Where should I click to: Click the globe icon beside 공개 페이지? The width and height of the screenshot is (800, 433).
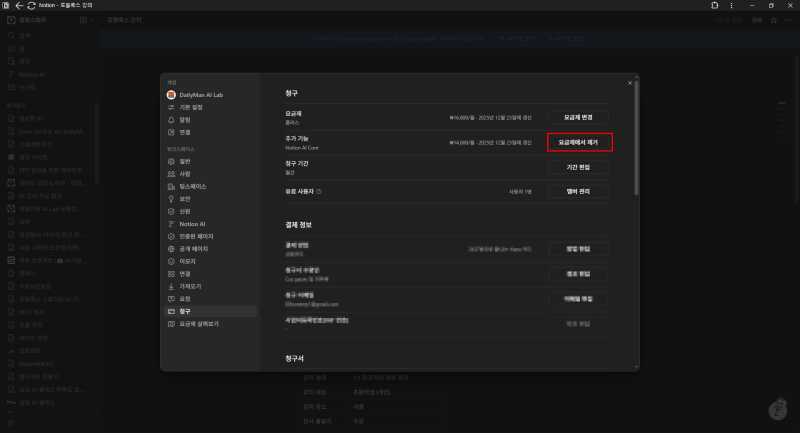(x=171, y=249)
